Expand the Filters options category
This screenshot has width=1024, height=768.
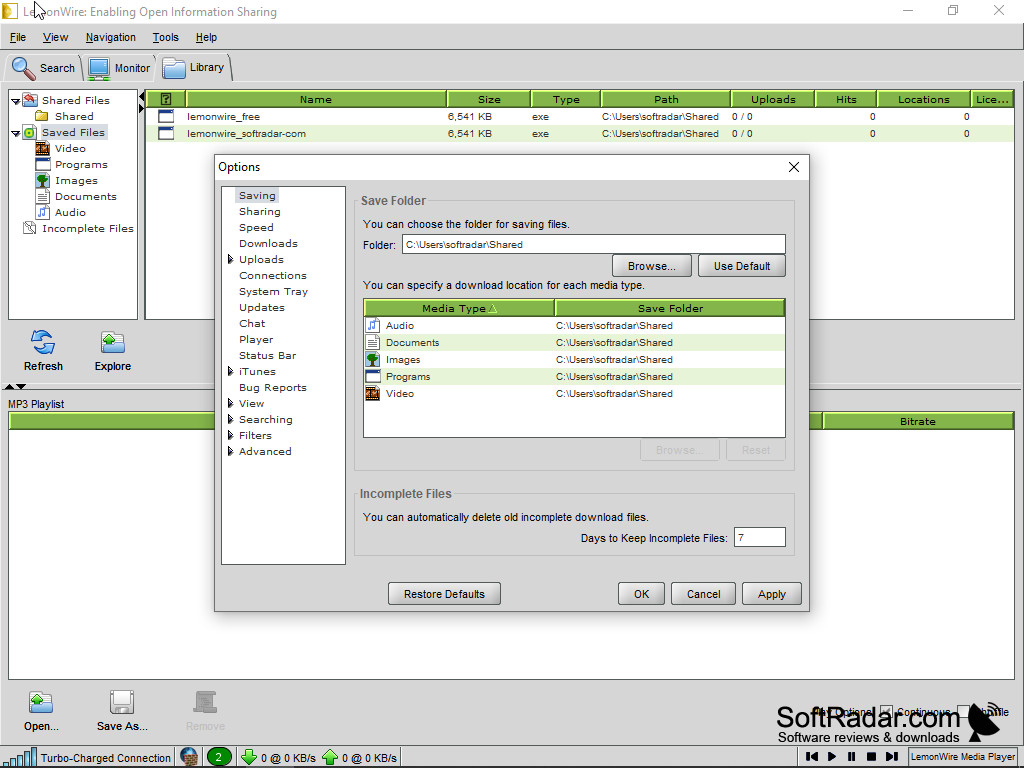(x=231, y=435)
